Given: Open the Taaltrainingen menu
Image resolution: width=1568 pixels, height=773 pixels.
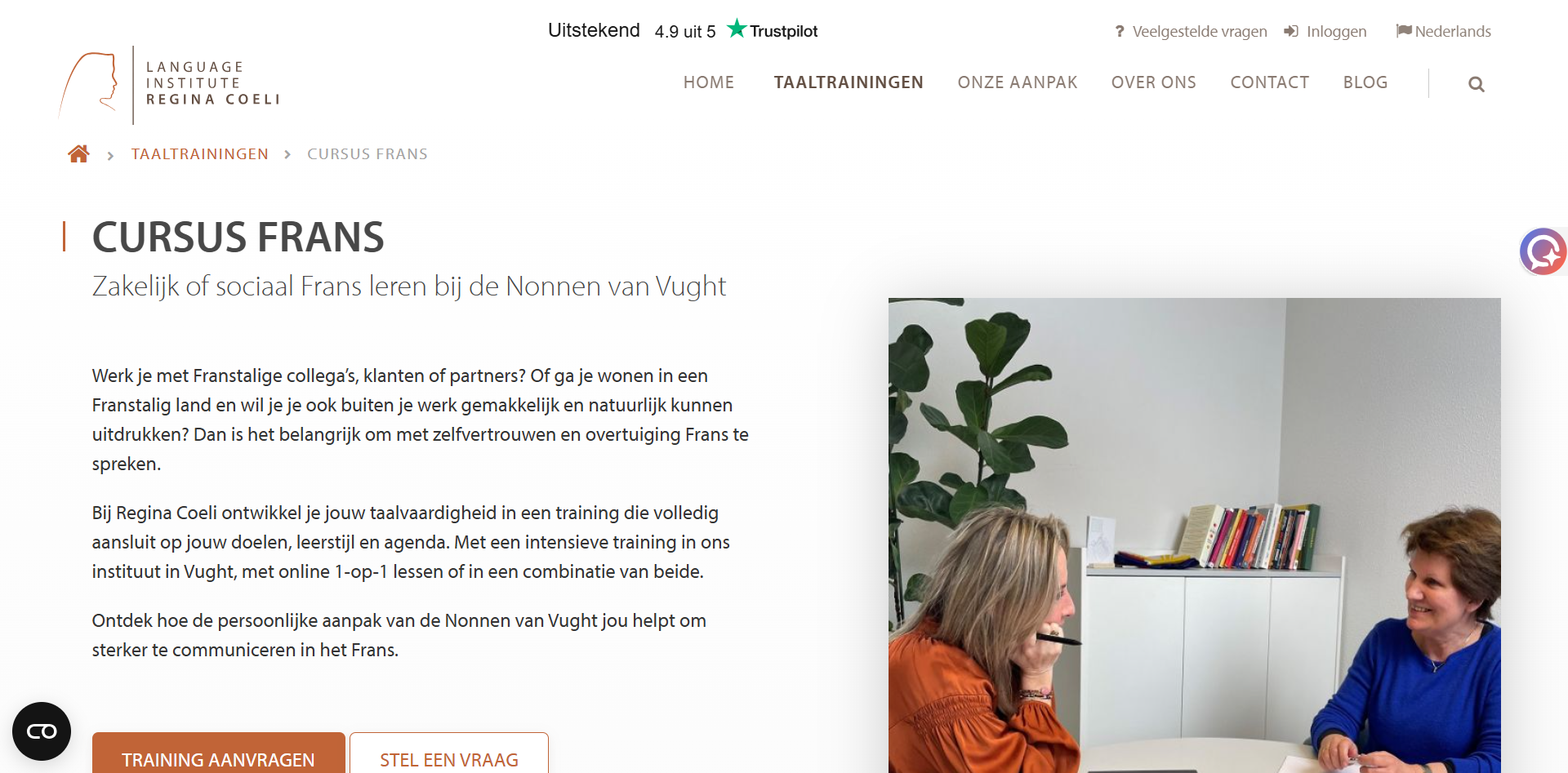Looking at the screenshot, I should [849, 82].
